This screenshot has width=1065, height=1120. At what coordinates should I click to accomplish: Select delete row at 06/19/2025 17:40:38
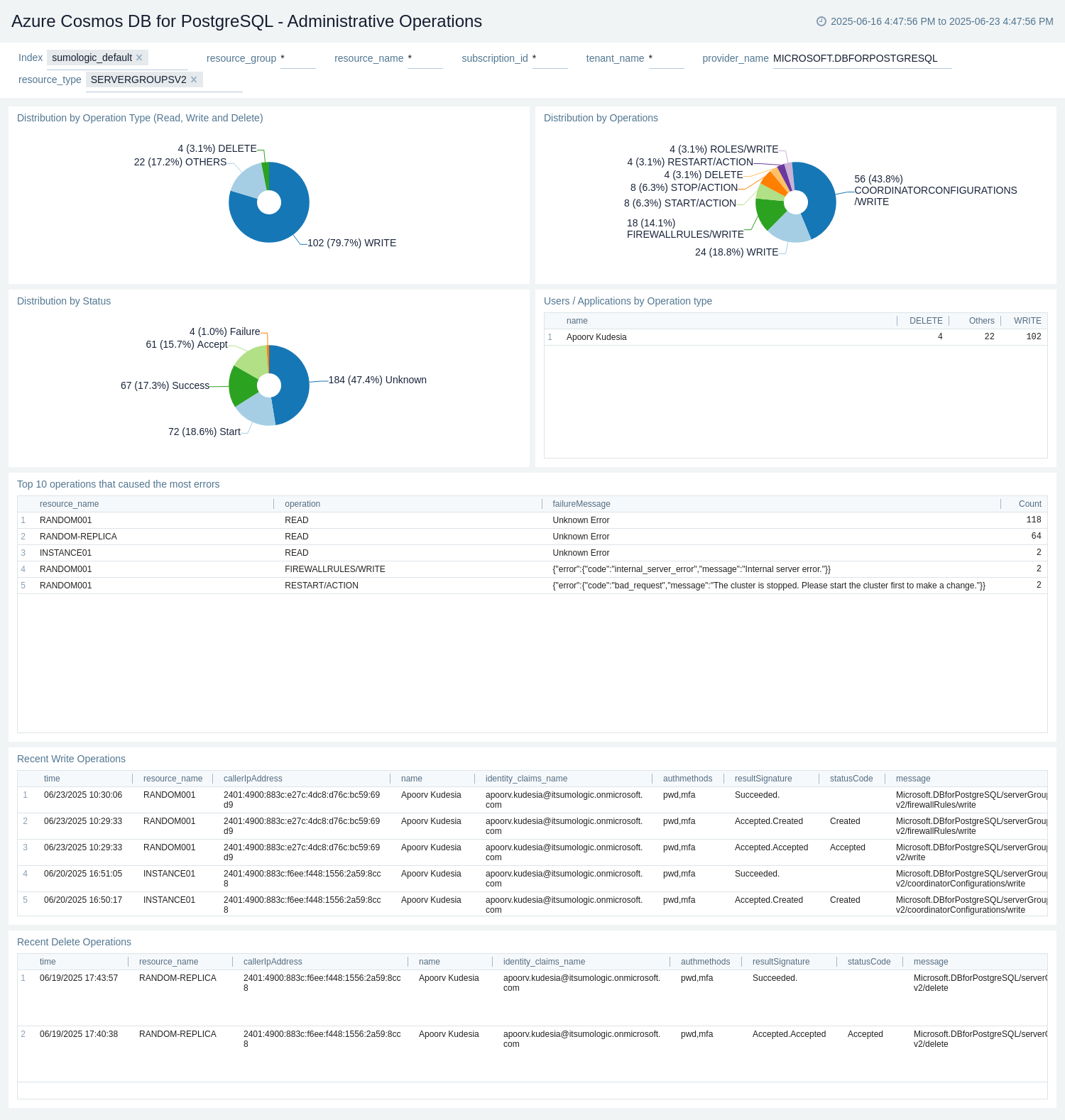tap(532, 1054)
